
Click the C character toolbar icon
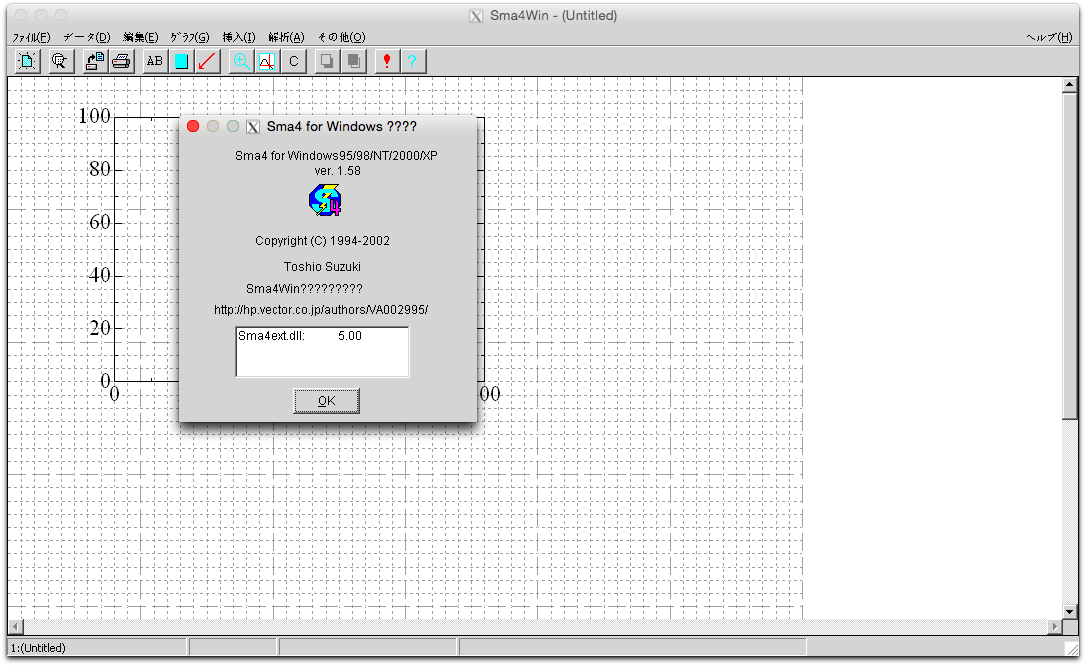(x=293, y=61)
